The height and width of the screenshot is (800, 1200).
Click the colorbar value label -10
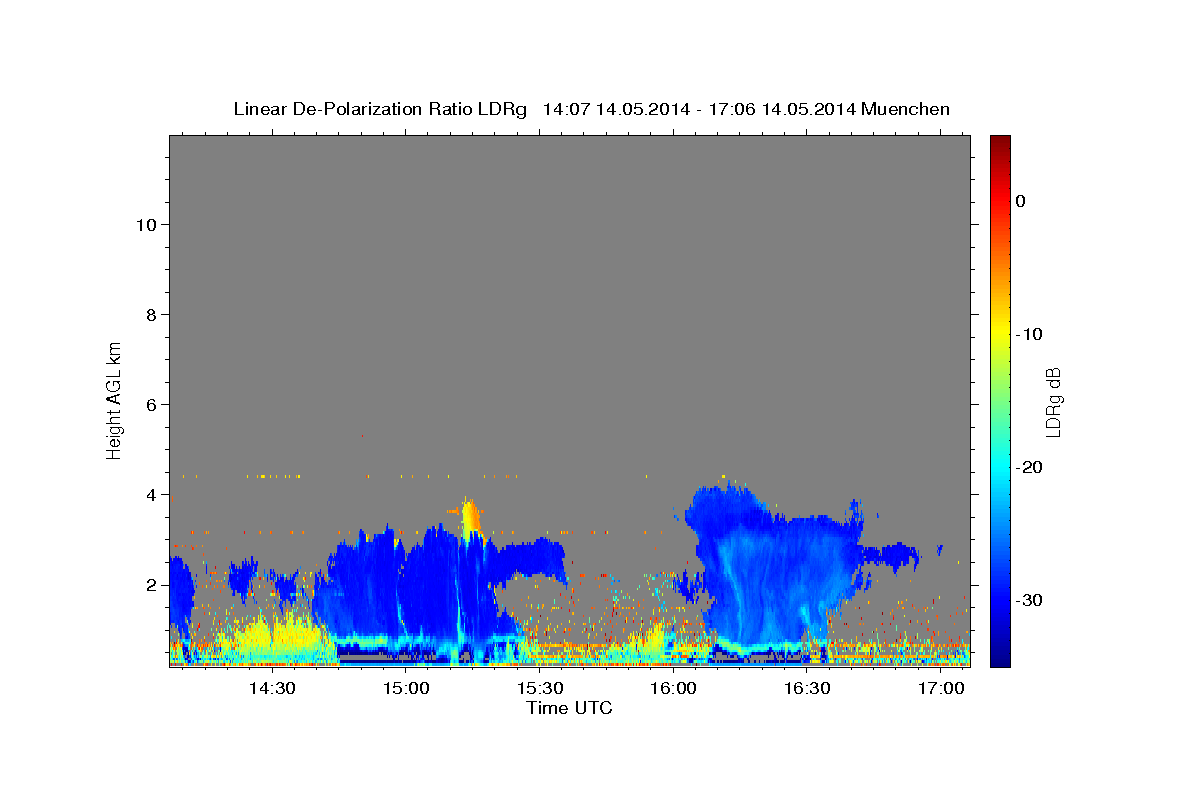(x=1029, y=334)
